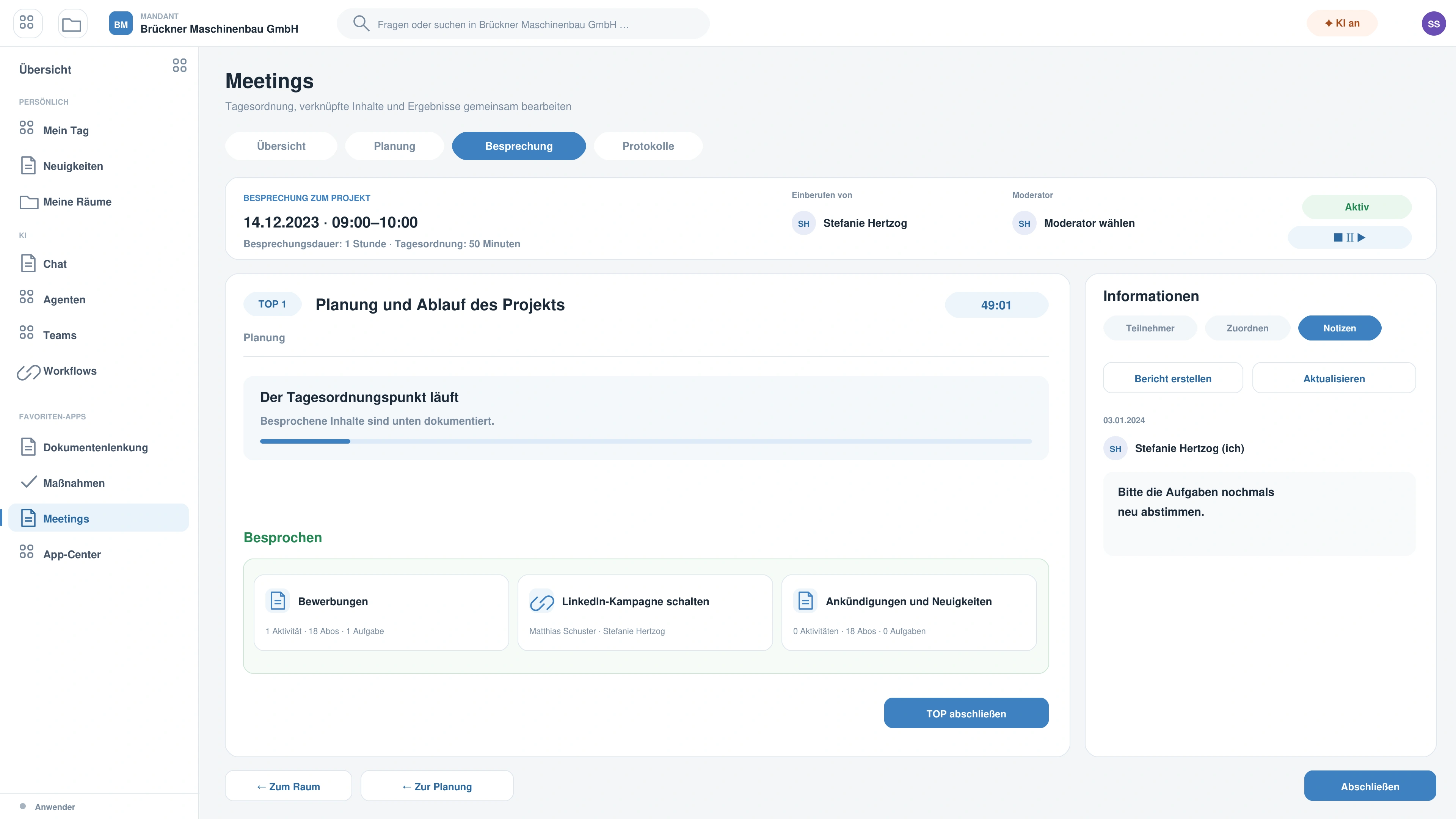Open Teams in the sidebar
The height and width of the screenshot is (819, 1456).
click(x=99, y=335)
